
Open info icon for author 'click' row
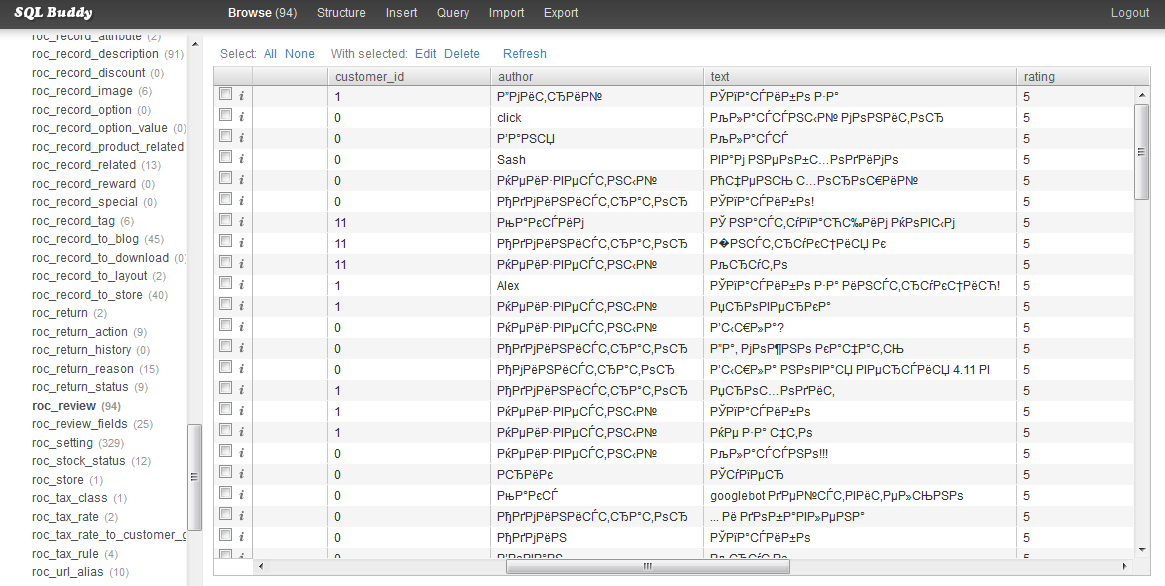click(241, 117)
